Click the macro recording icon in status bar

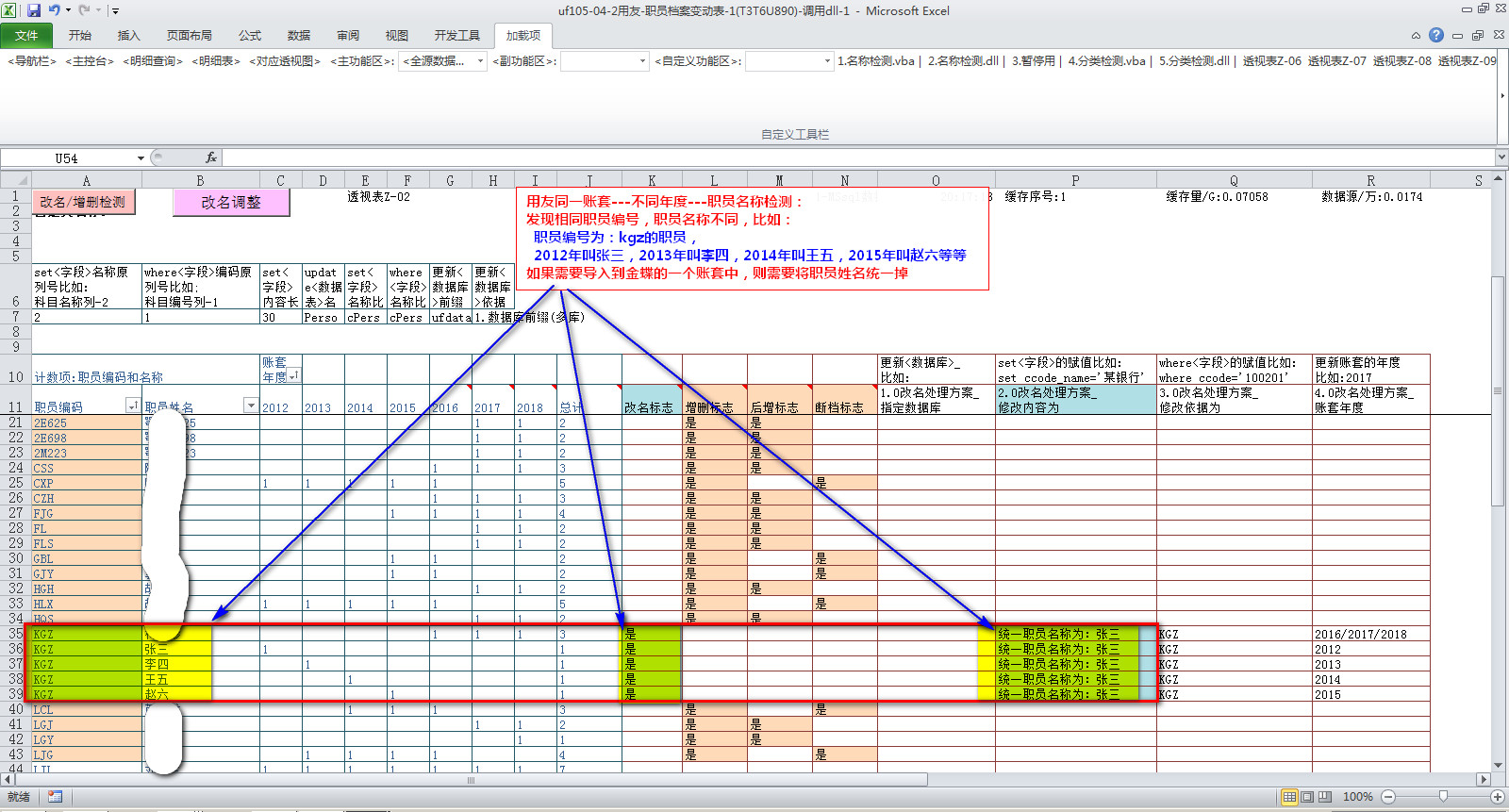point(55,797)
